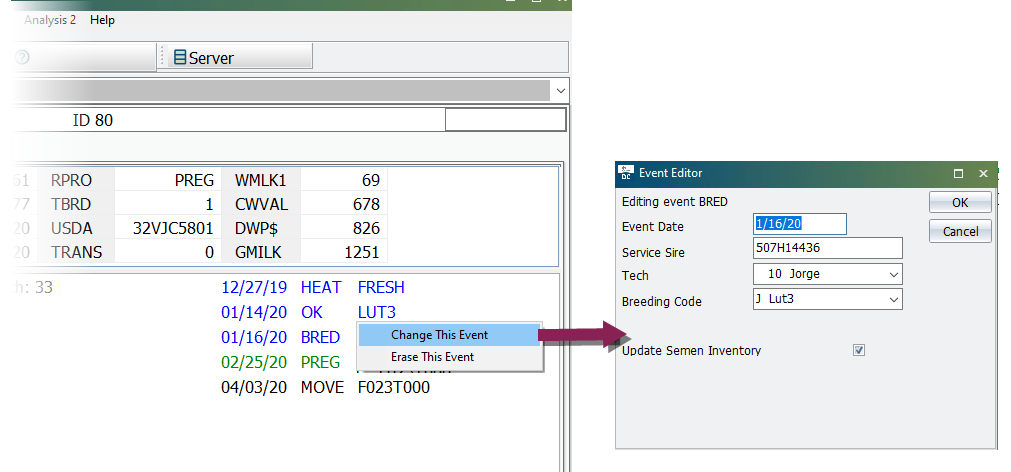
Task: Click the TRANS field label
Action: click(77, 253)
